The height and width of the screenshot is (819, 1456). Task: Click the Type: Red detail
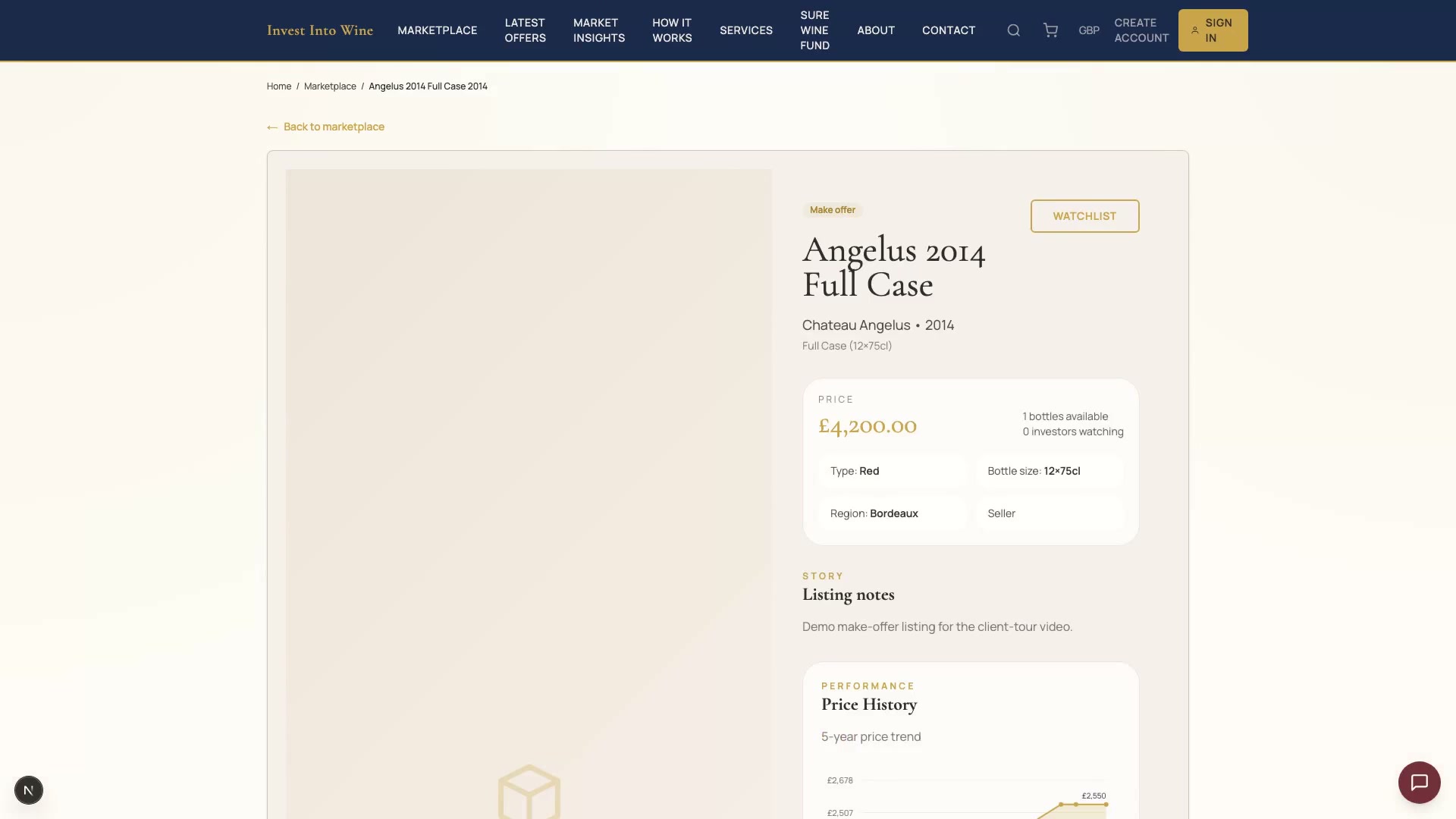[893, 471]
